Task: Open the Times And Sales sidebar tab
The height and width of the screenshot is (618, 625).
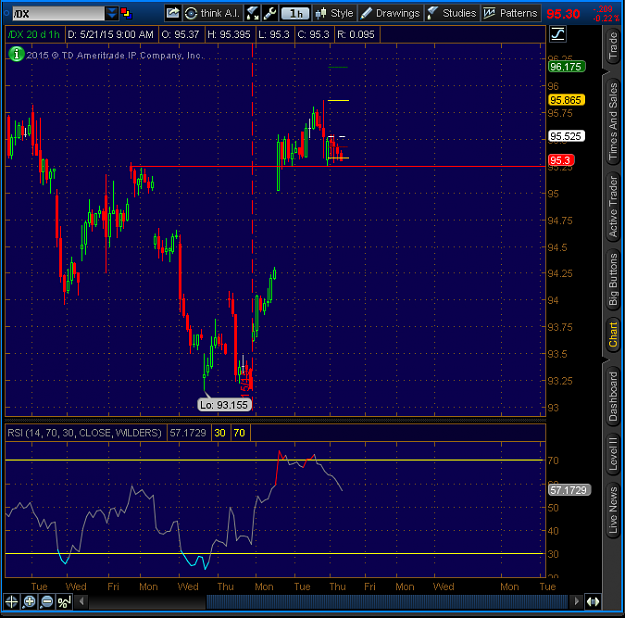Action: pos(613,121)
